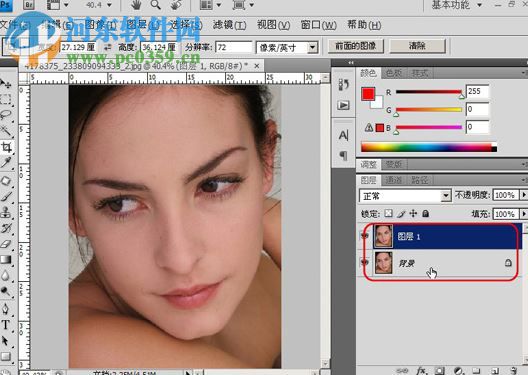Select the History Brush tool
The image size is (528, 375).
(5, 228)
